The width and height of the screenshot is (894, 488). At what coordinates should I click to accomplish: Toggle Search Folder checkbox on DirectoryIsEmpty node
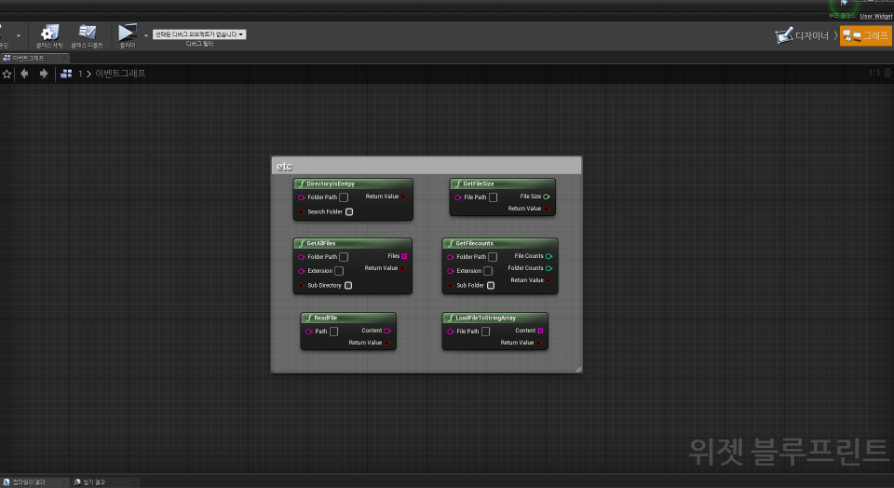tap(349, 212)
